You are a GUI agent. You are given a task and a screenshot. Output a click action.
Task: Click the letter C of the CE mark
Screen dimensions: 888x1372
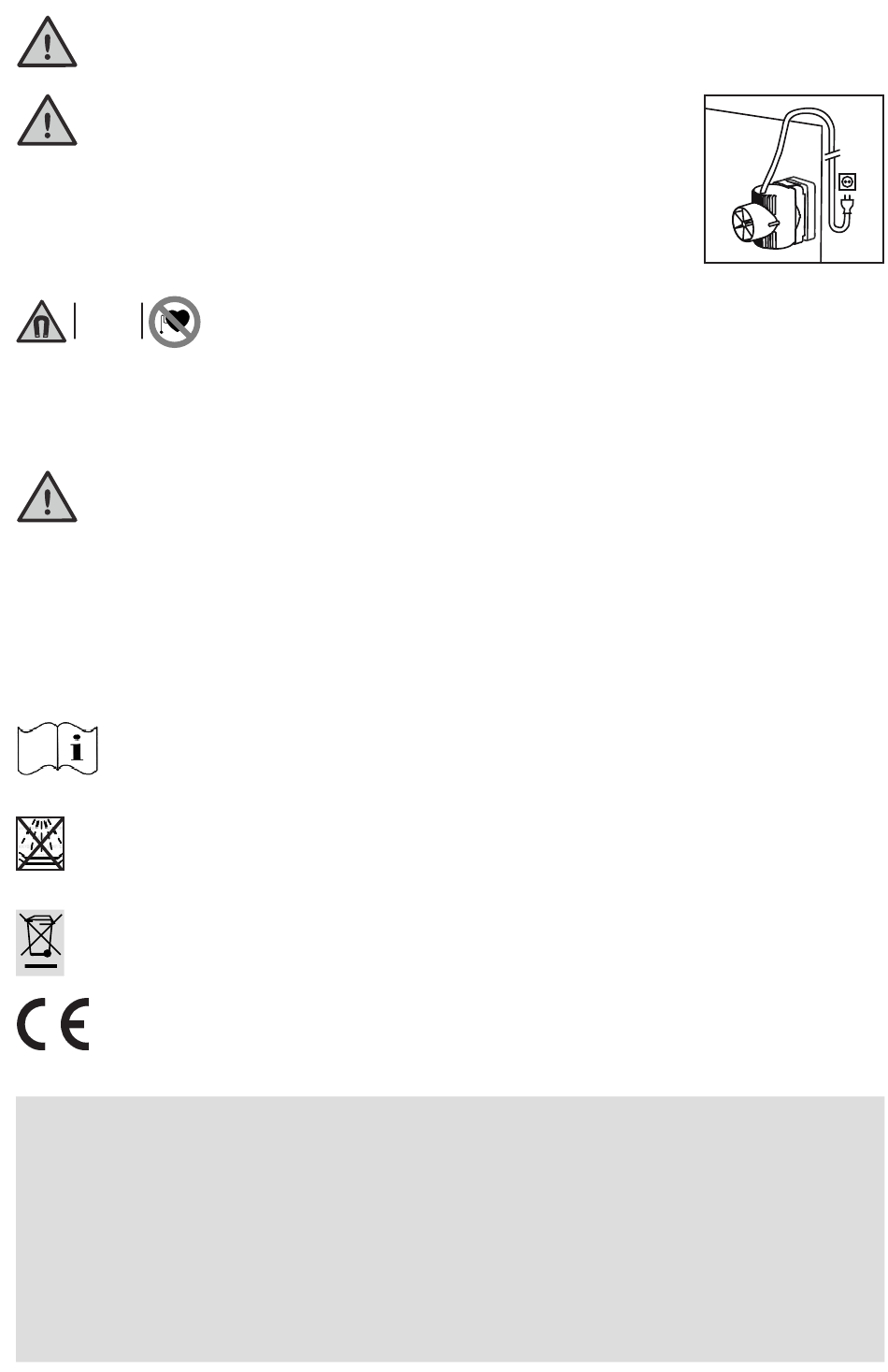click(x=35, y=1025)
